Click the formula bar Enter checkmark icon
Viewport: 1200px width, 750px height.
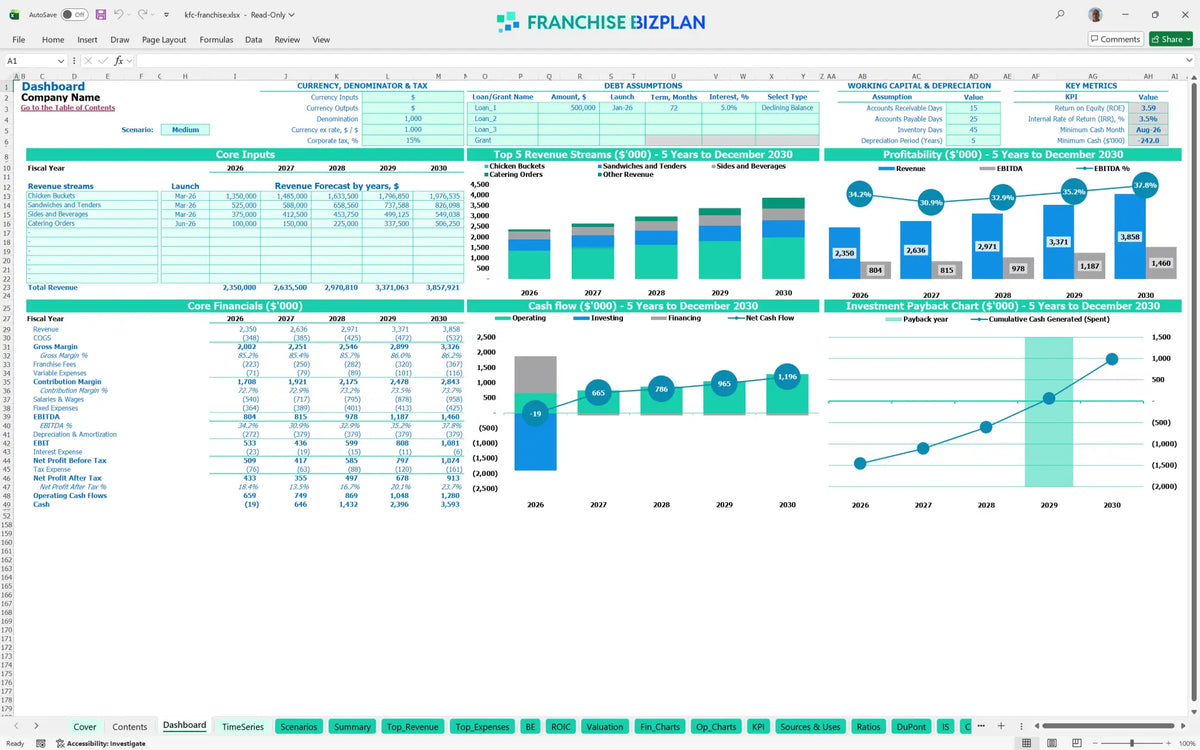point(102,60)
